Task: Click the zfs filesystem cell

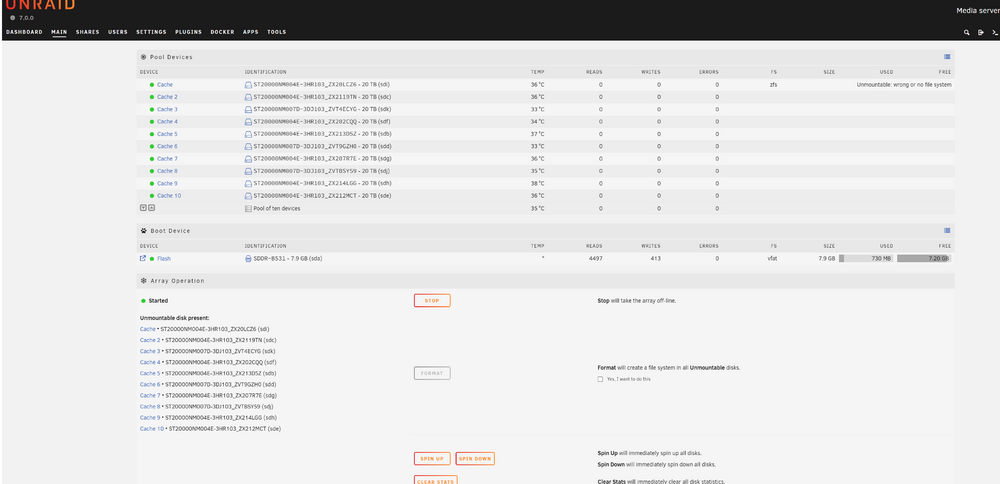Action: (x=774, y=85)
